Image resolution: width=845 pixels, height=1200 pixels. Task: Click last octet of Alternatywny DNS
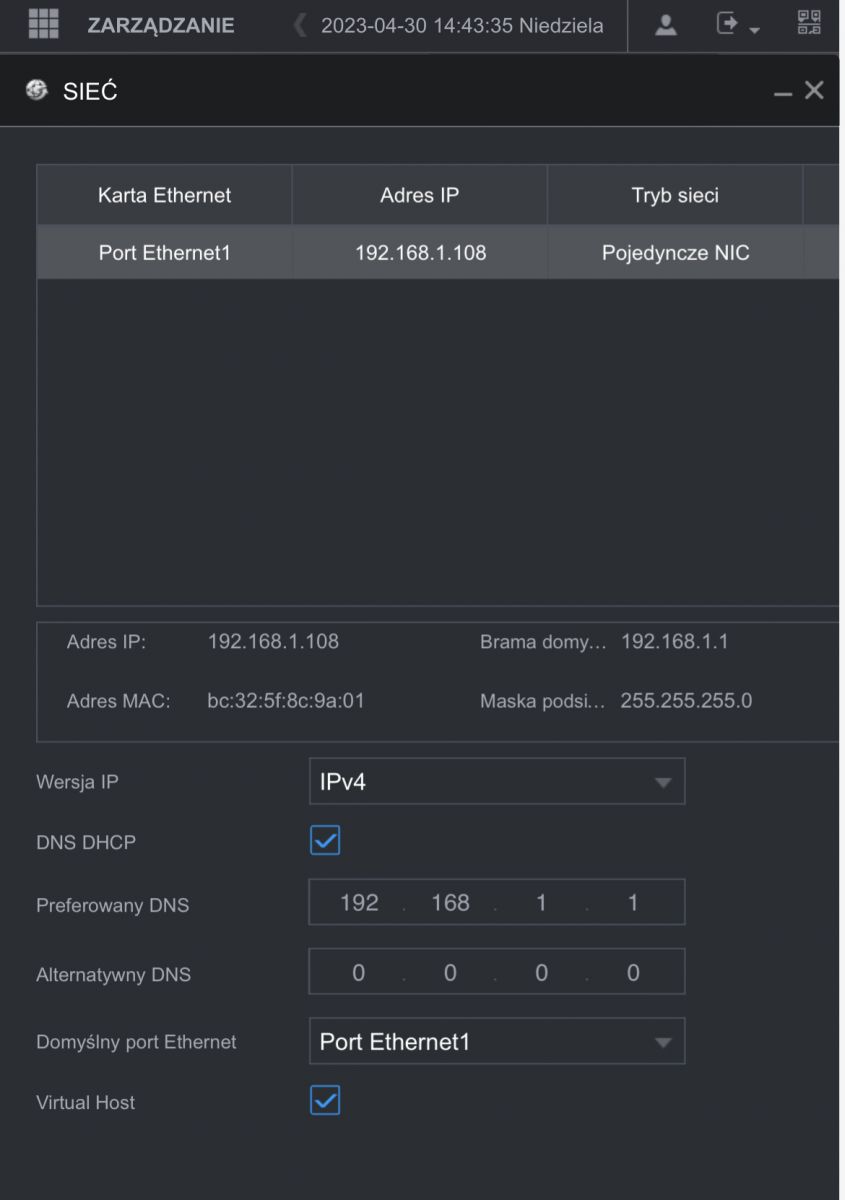coord(633,973)
